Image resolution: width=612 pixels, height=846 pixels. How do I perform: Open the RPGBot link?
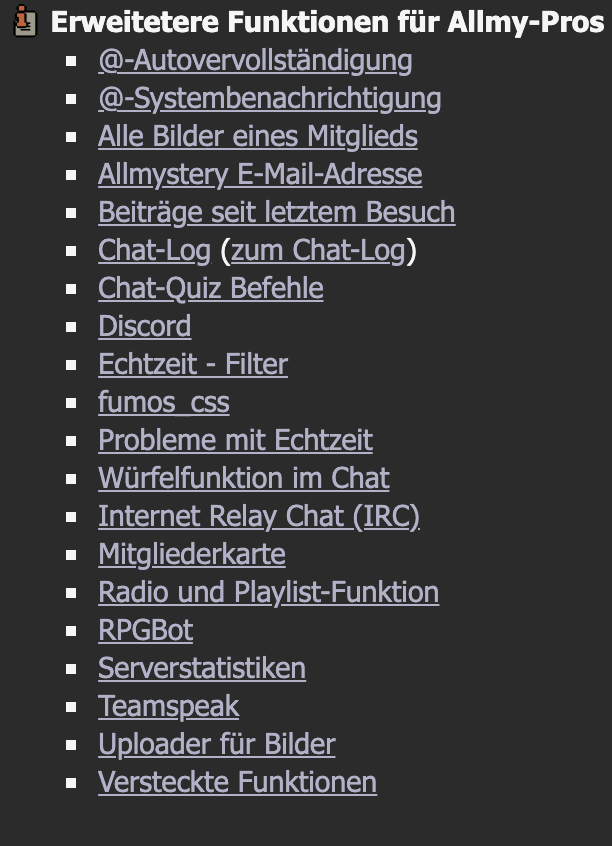pyautogui.click(x=146, y=630)
